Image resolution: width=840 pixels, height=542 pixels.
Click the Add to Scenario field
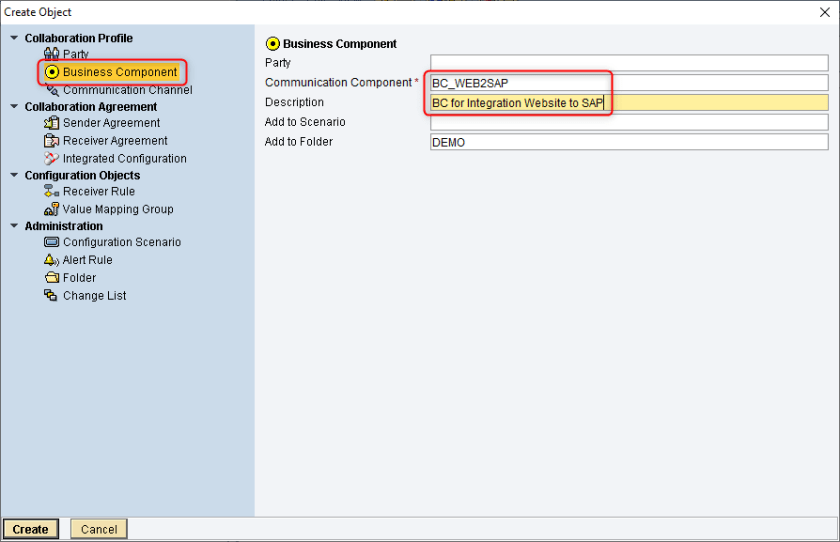tap(628, 122)
